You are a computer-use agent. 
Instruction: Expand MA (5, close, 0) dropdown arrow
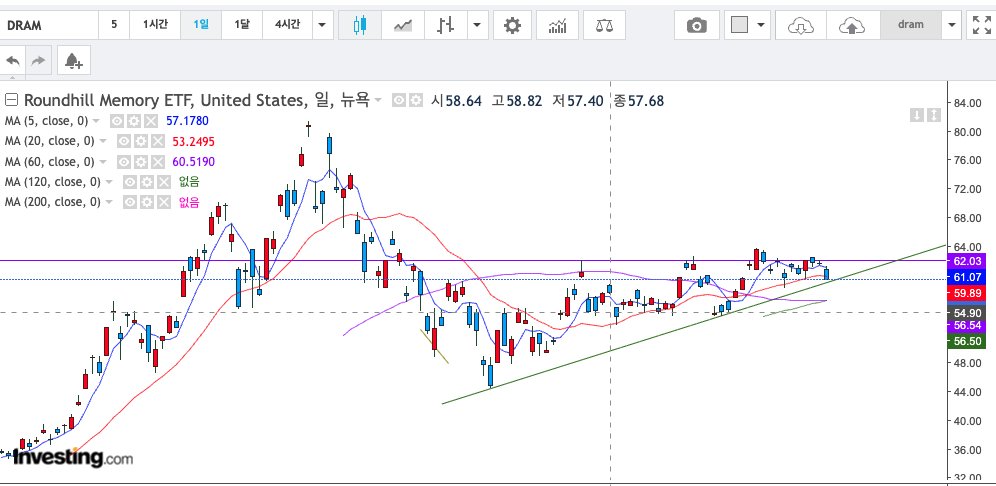point(97,121)
